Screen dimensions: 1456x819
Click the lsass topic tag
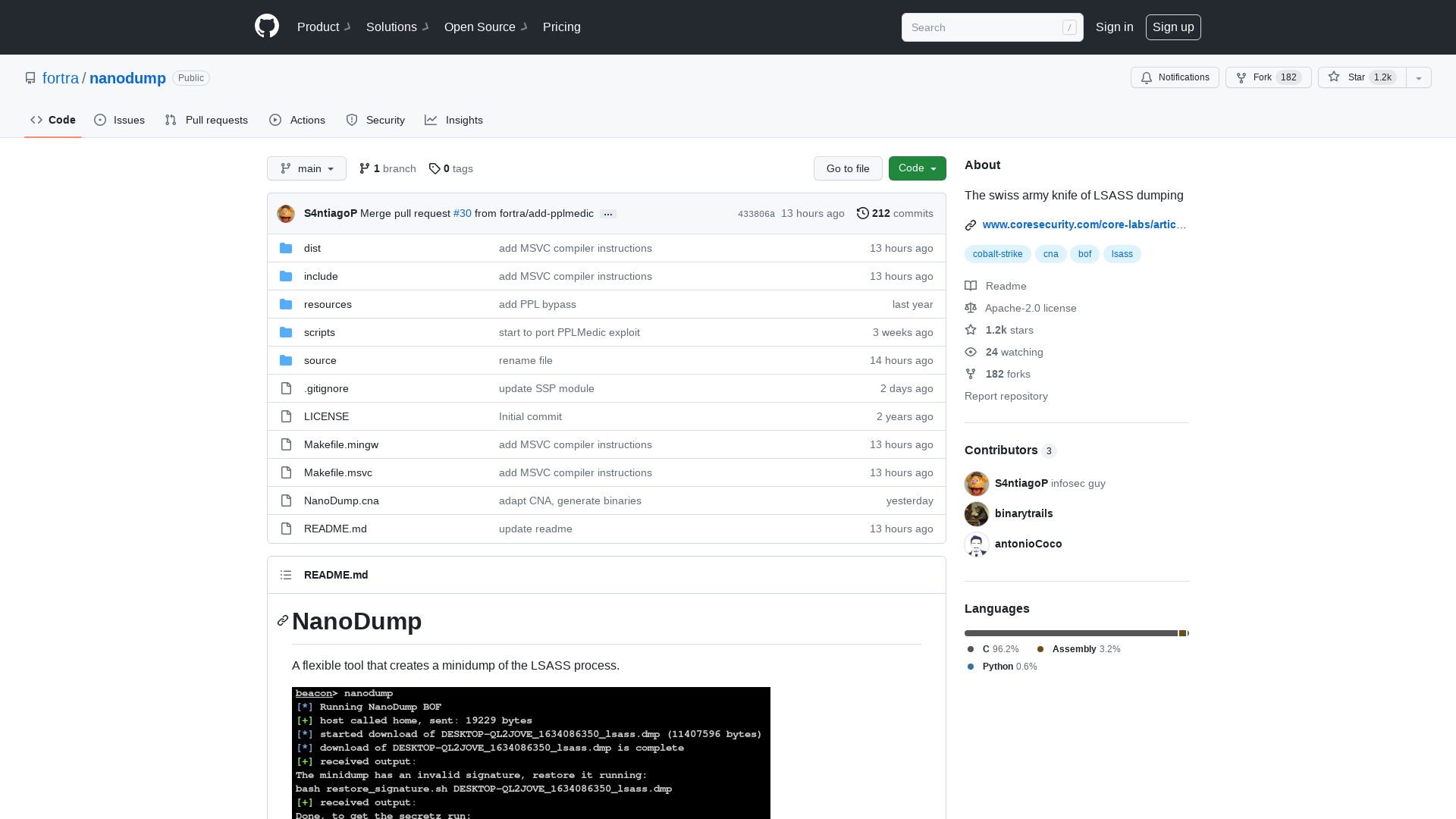coord(1121,253)
